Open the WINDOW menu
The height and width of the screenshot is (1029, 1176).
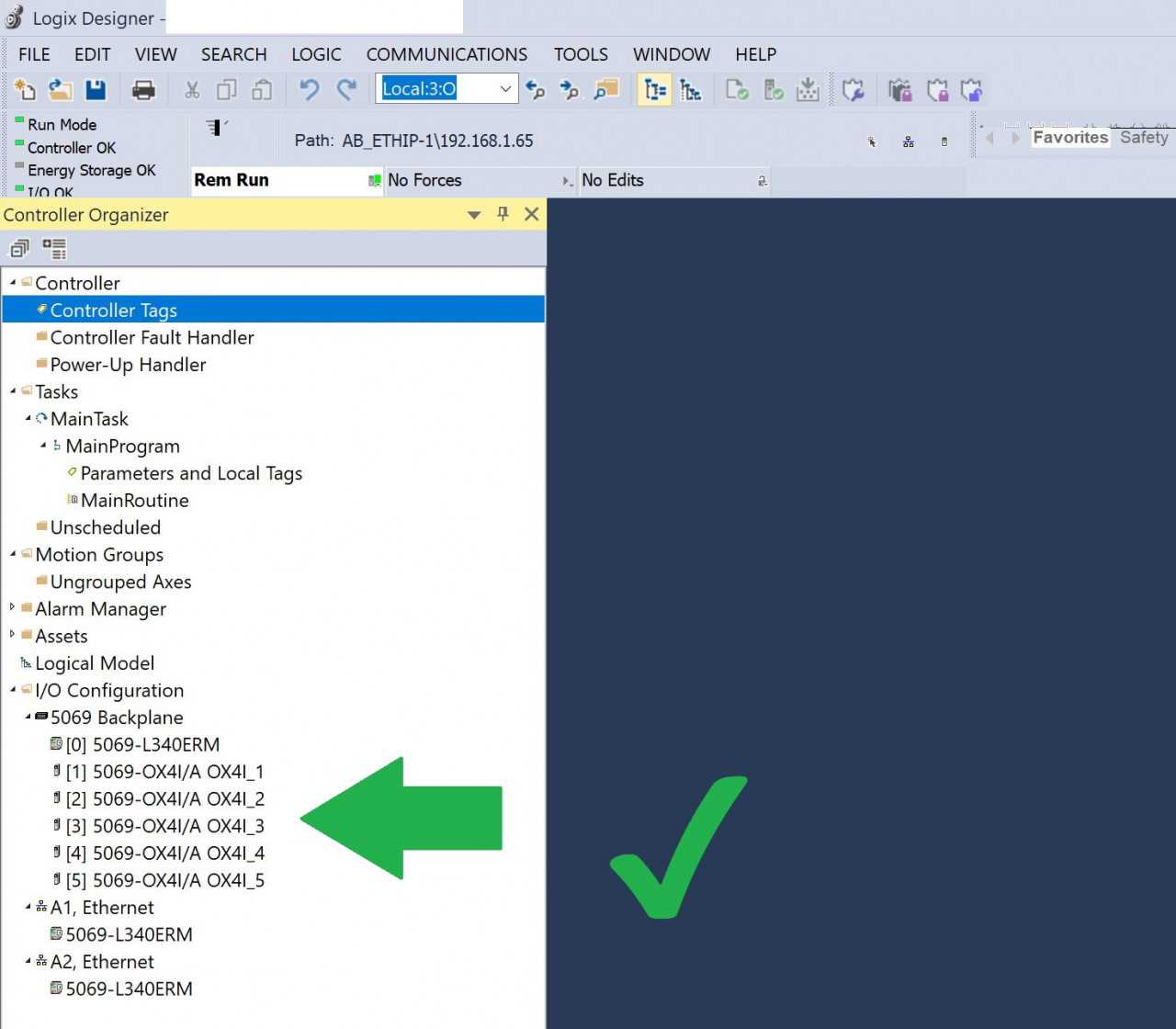point(672,54)
